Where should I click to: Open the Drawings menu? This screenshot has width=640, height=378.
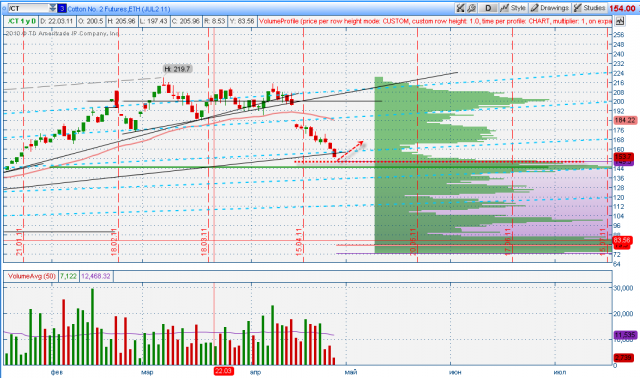click(549, 8)
